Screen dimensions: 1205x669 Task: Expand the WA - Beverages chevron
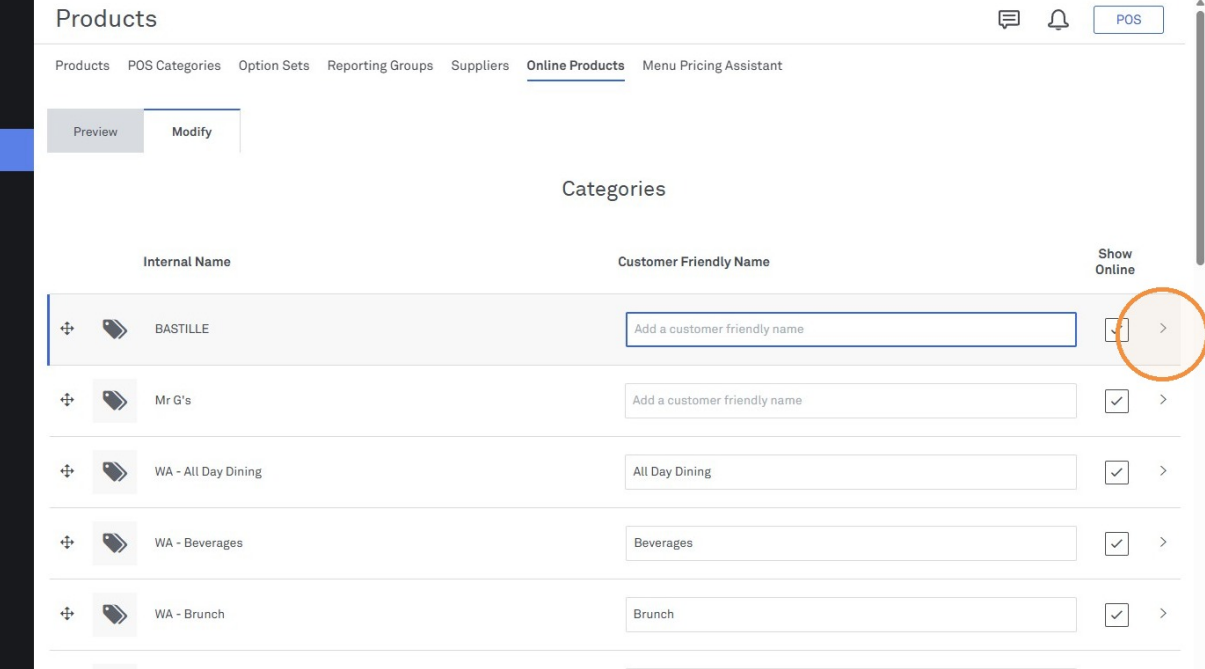[x=1163, y=542]
